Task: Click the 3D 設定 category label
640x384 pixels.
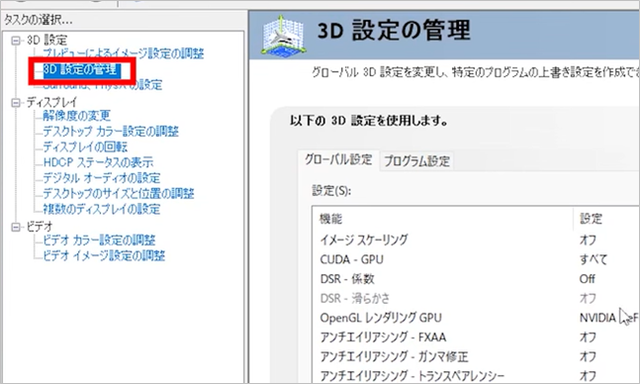Action: tap(47, 40)
